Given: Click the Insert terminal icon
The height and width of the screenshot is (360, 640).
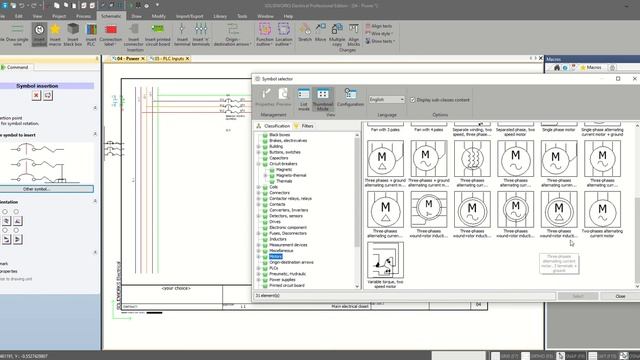Looking at the screenshot, I should (x=182, y=29).
